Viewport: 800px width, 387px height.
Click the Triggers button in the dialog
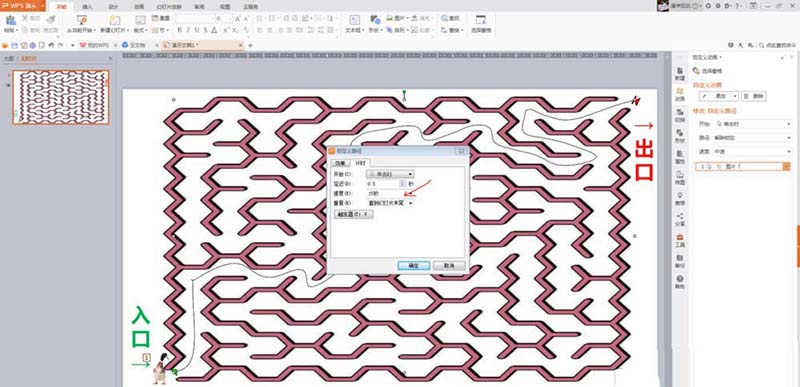354,215
